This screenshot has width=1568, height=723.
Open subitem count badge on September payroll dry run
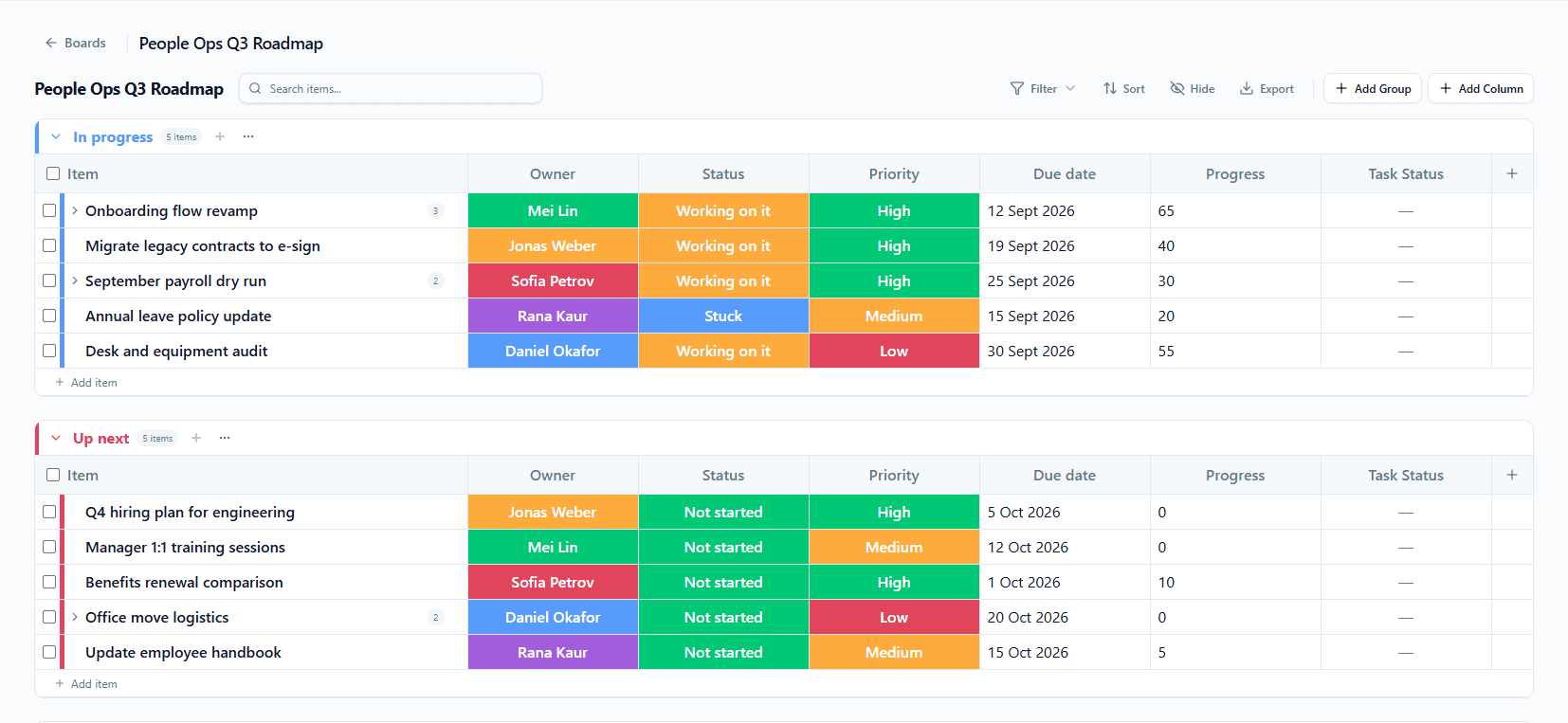pyautogui.click(x=436, y=280)
